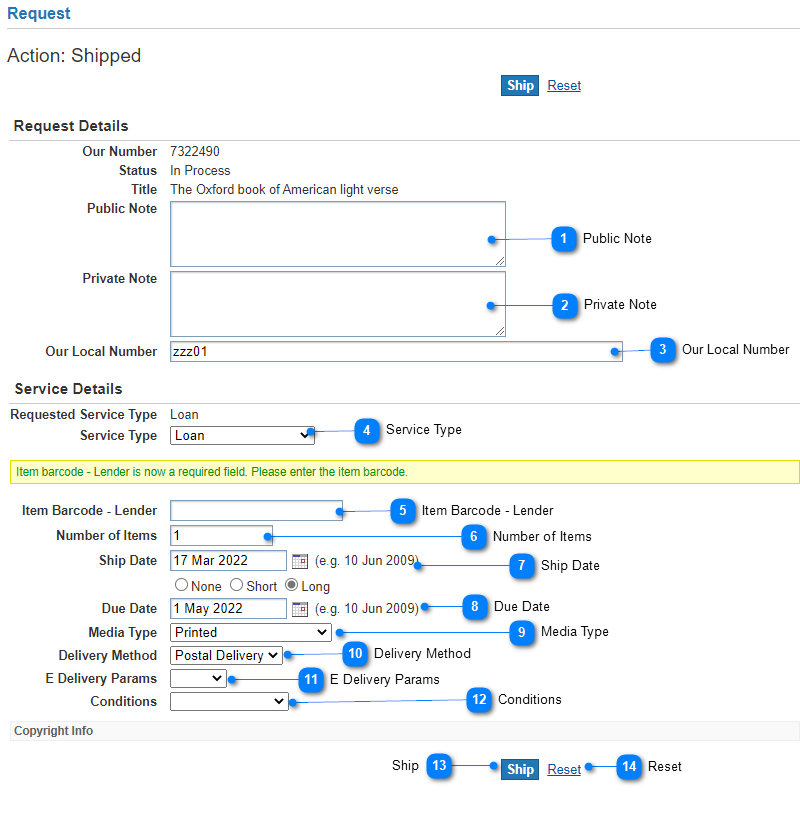
Task: Click callout badge 14 next to Reset
Action: [629, 767]
